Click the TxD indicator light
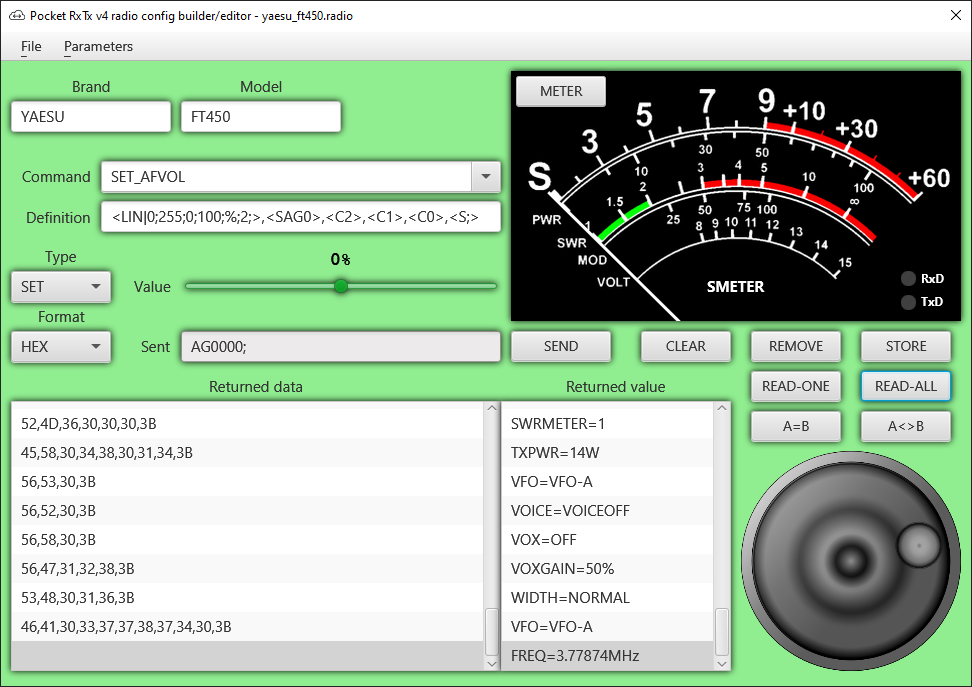The height and width of the screenshot is (687, 972). 908,302
